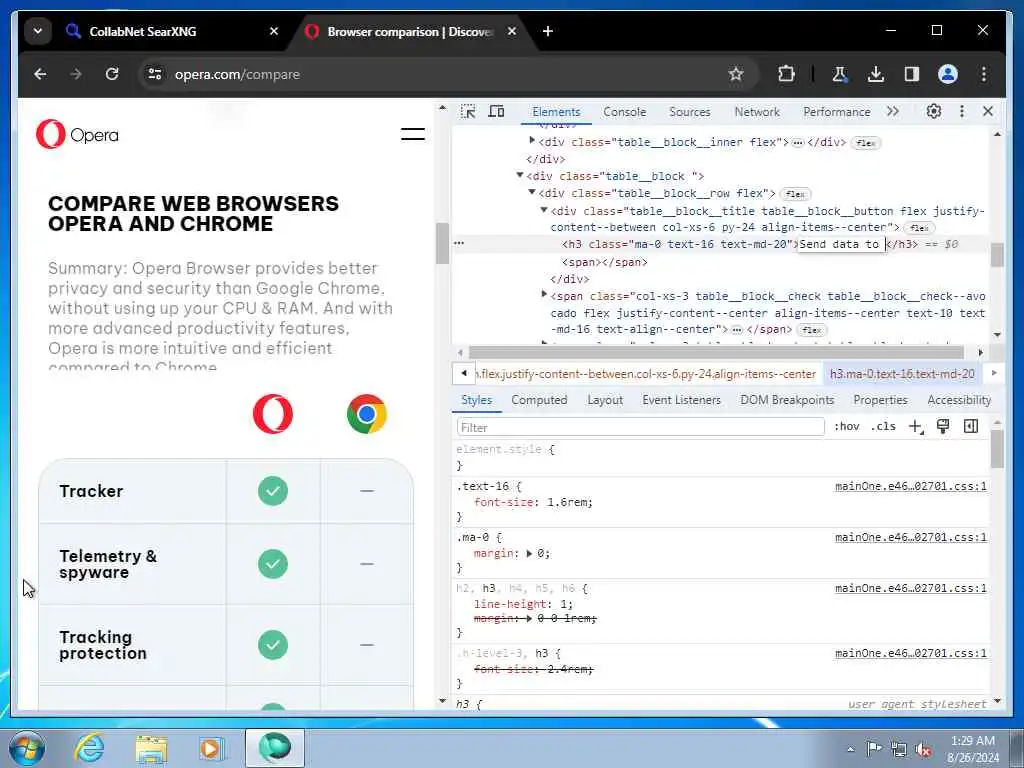The height and width of the screenshot is (768, 1024).
Task: Click the flex badge on table__block__row
Action: pos(795,194)
